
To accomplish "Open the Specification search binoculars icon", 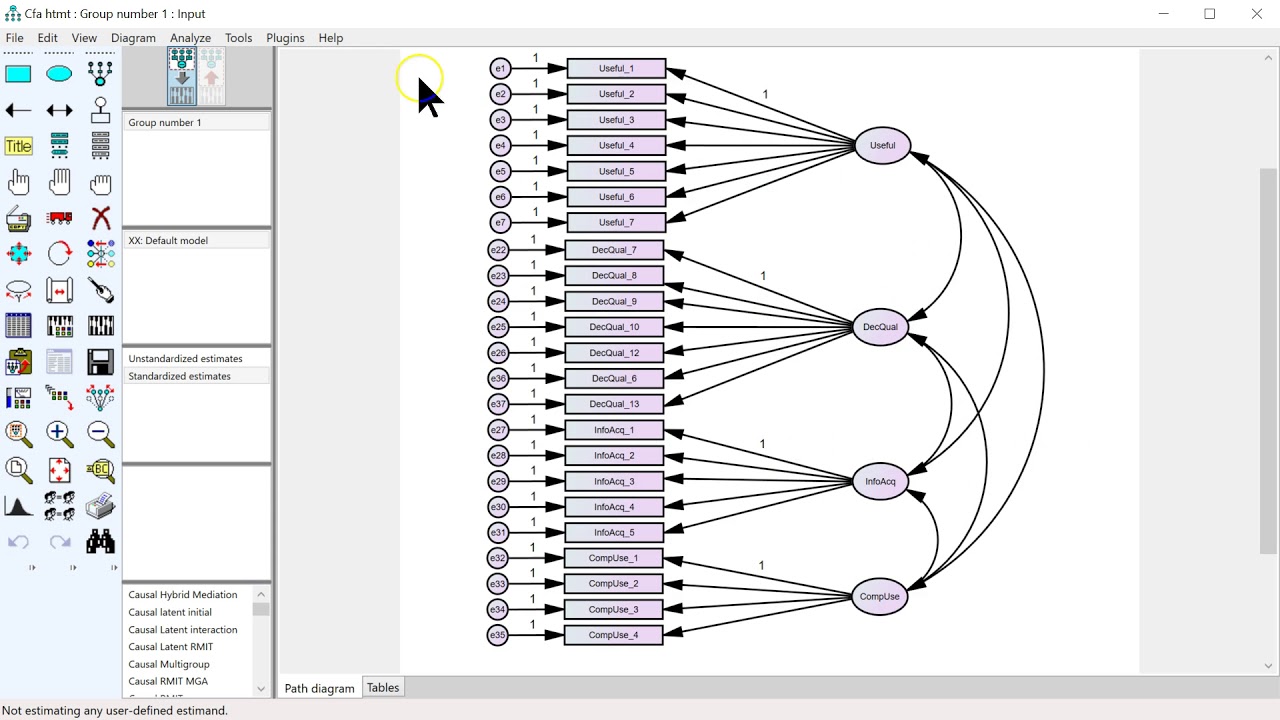I will (100, 542).
